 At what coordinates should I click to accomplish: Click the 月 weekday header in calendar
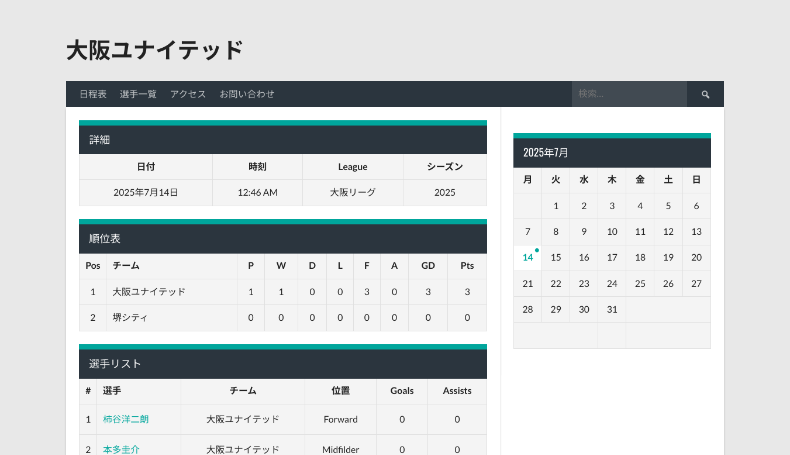point(528,180)
